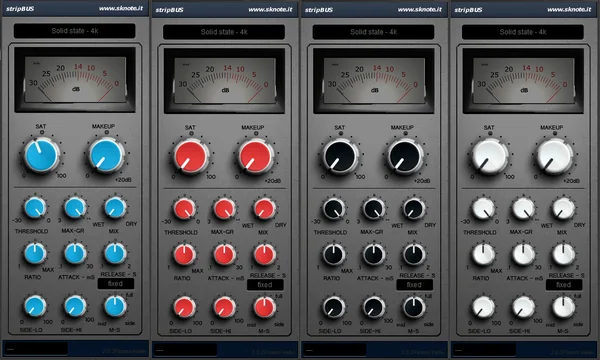
Task: Toggle the 'fixed' release button on blue strip
Action: (x=116, y=283)
